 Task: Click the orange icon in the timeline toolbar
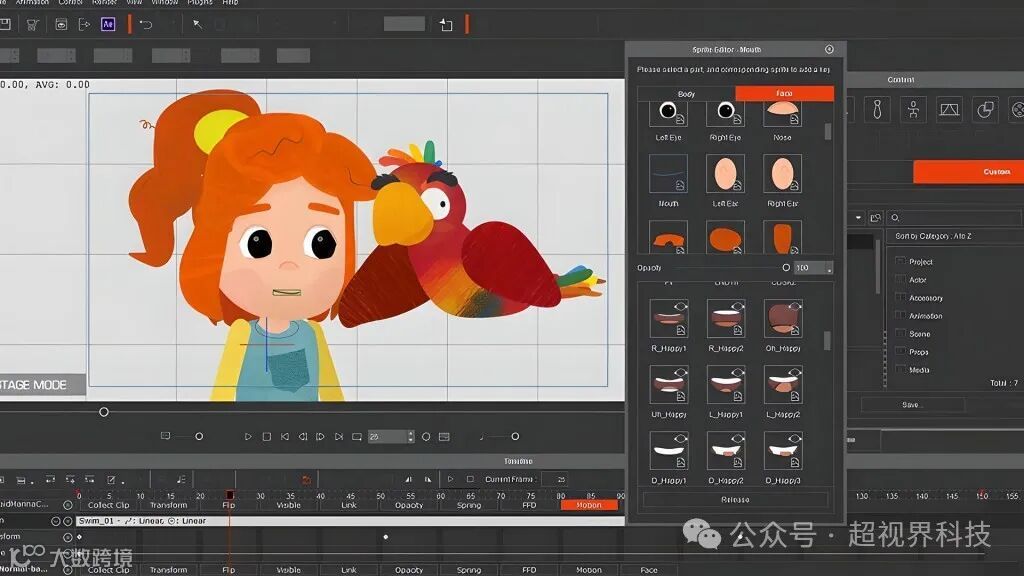pyautogui.click(x=306, y=480)
